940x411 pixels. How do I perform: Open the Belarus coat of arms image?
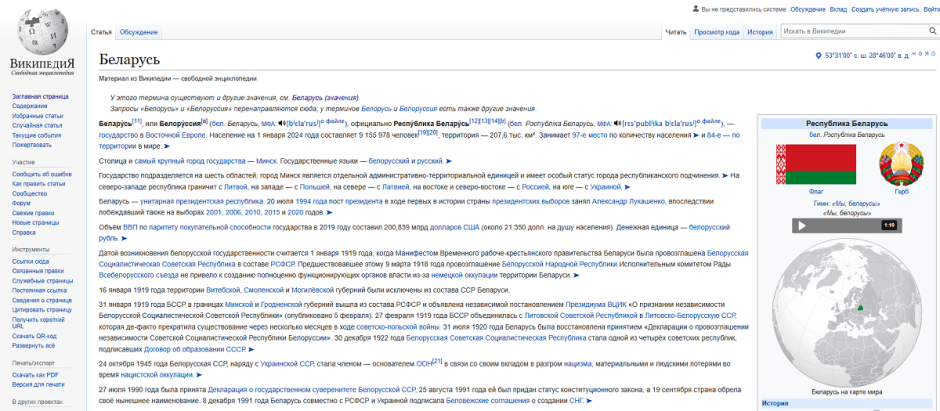900,163
